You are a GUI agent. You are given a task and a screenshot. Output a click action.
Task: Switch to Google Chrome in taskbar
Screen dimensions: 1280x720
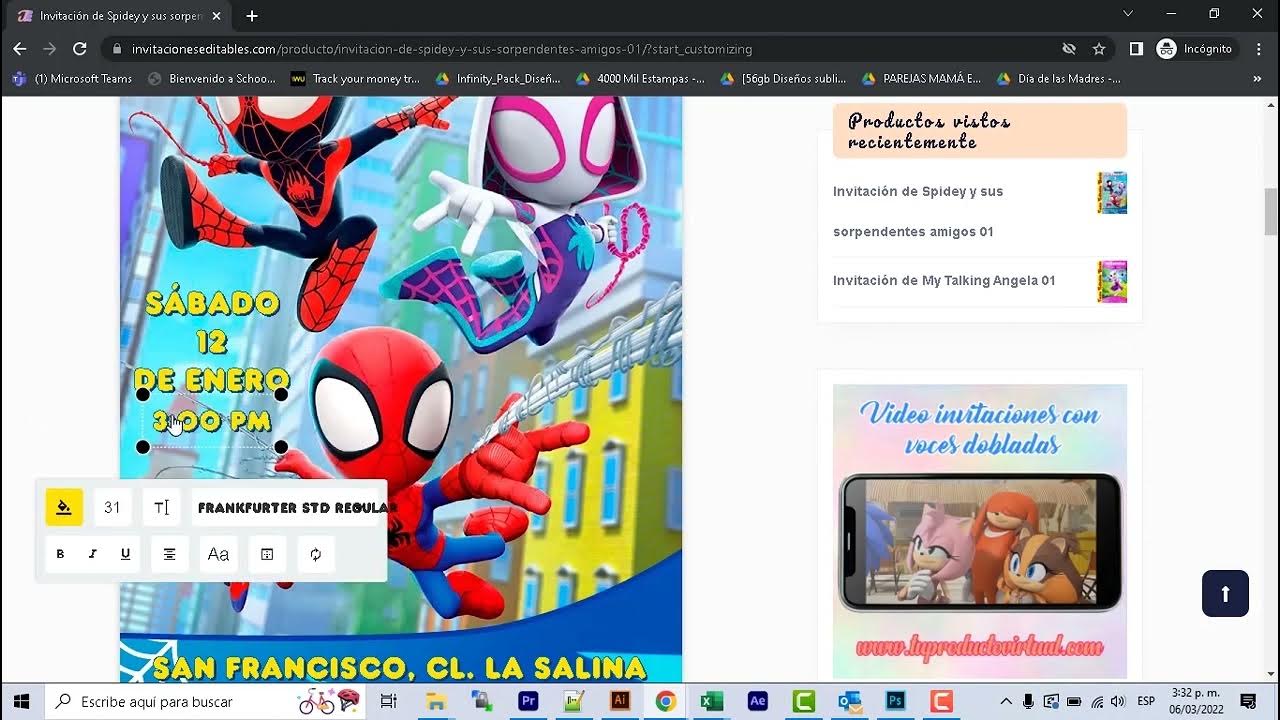pyautogui.click(x=666, y=701)
